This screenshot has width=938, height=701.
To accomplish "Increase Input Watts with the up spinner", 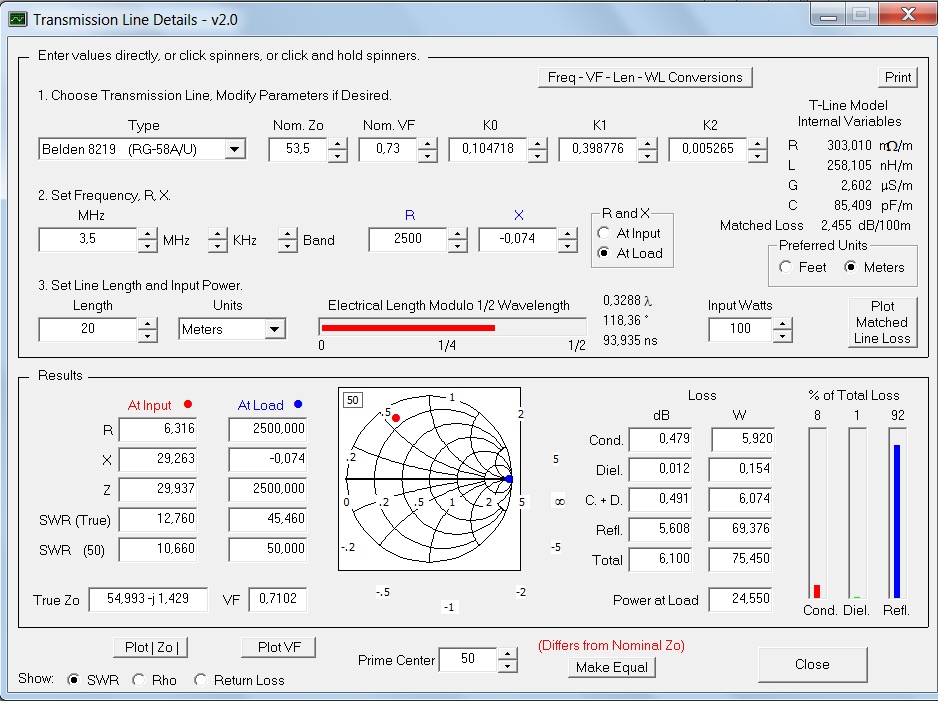I will point(782,324).
